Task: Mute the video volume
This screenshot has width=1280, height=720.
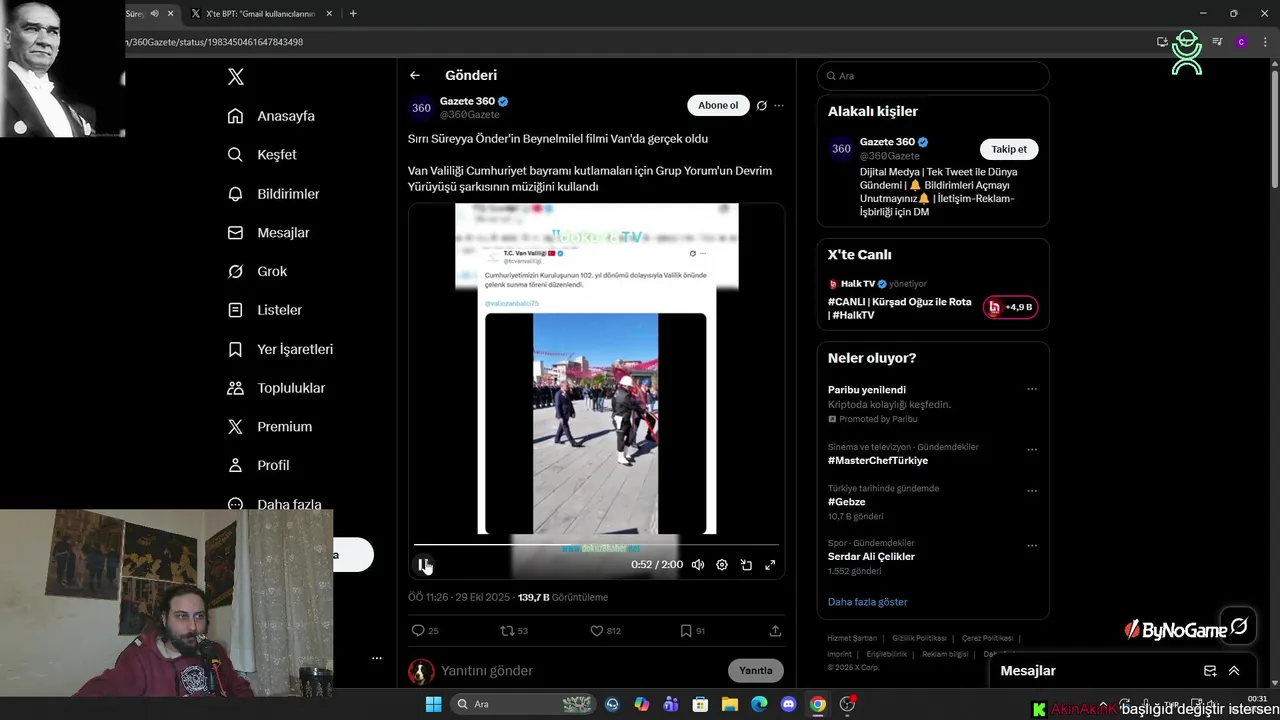Action: click(698, 565)
